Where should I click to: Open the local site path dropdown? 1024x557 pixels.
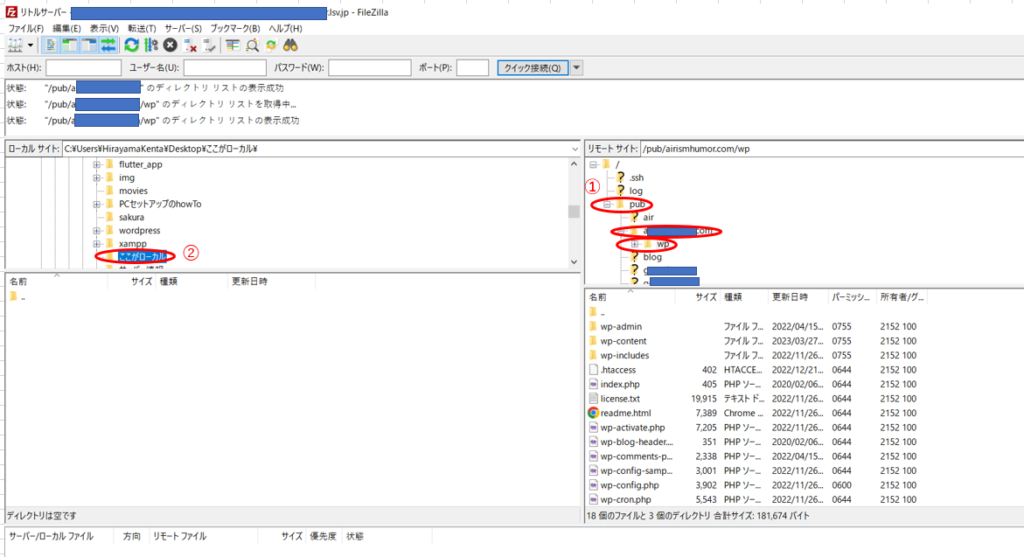pos(574,149)
